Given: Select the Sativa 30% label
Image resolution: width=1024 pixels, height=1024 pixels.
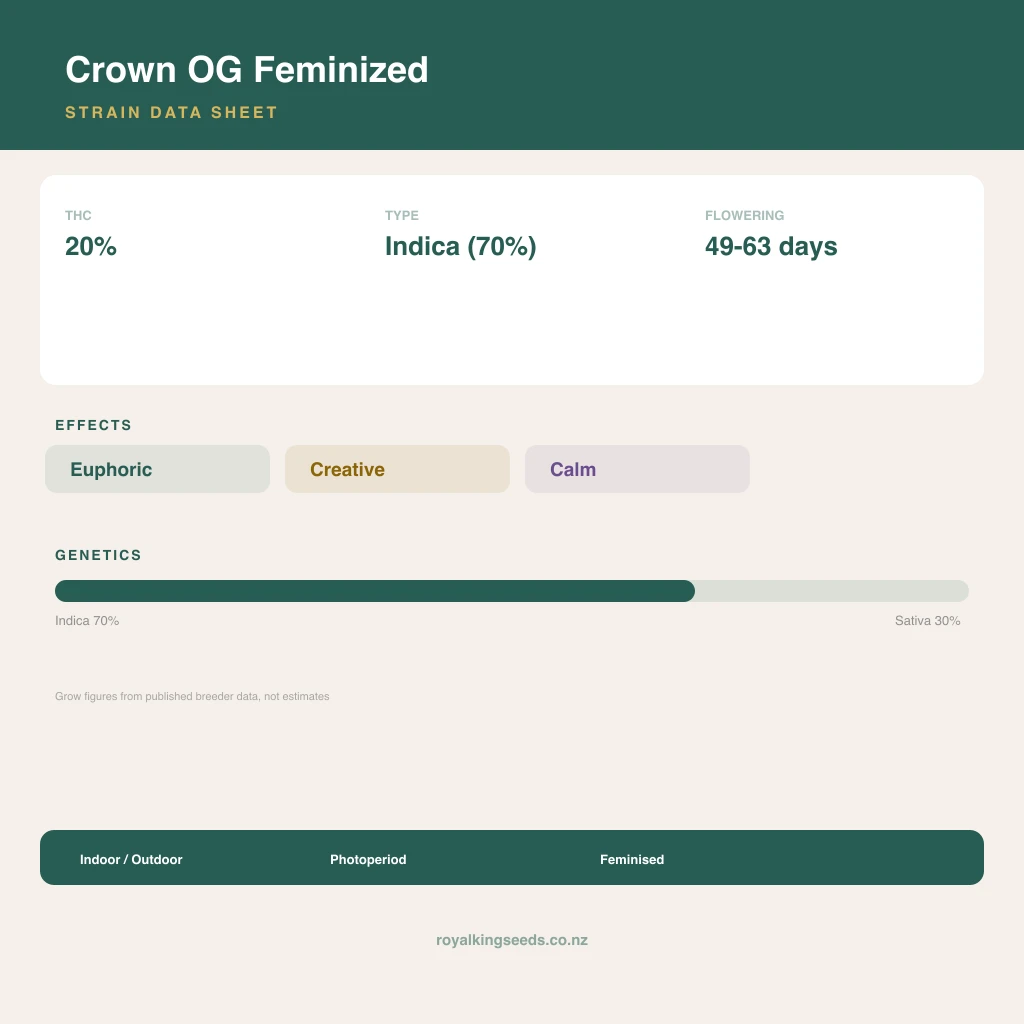Looking at the screenshot, I should click(927, 620).
